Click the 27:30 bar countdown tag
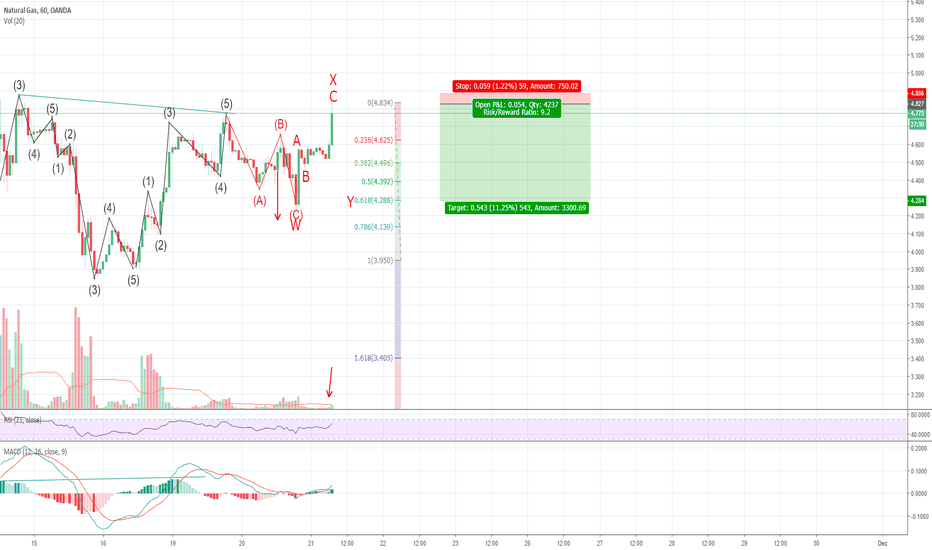This screenshot has width=932, height=550. pos(917,124)
